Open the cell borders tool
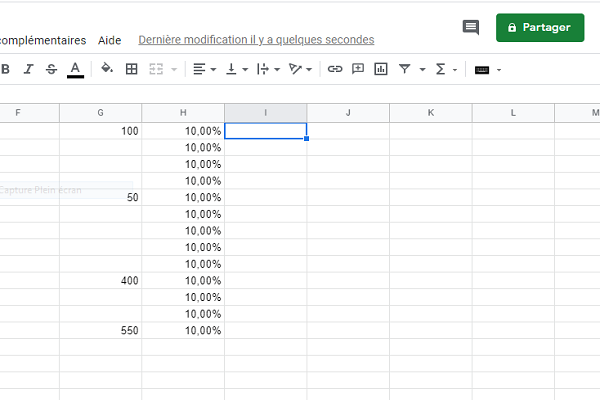The width and height of the screenshot is (600, 400). coord(131,69)
